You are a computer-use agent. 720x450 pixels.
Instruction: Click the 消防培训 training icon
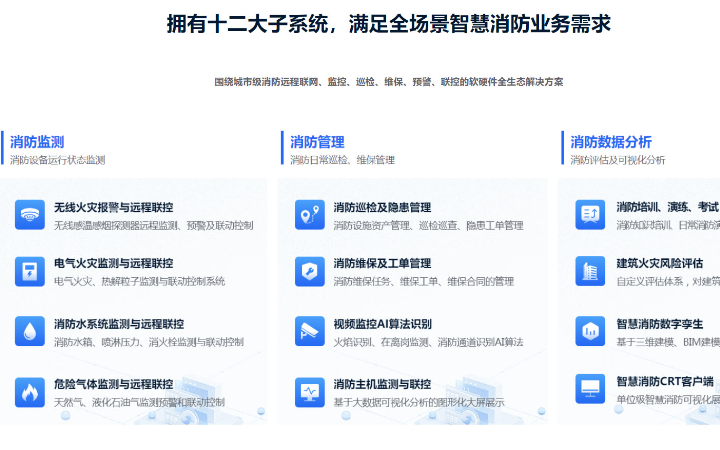[x=590, y=215]
